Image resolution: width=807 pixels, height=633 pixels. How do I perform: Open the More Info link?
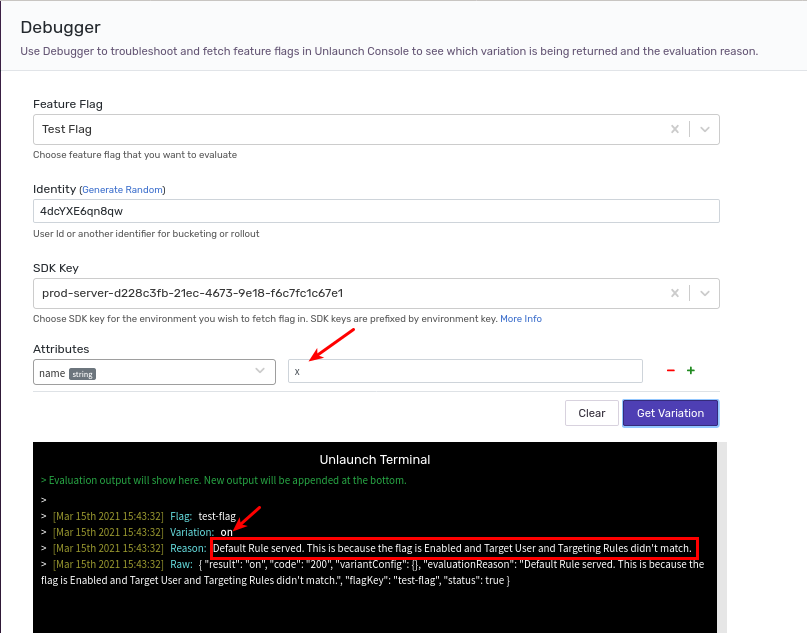(521, 319)
